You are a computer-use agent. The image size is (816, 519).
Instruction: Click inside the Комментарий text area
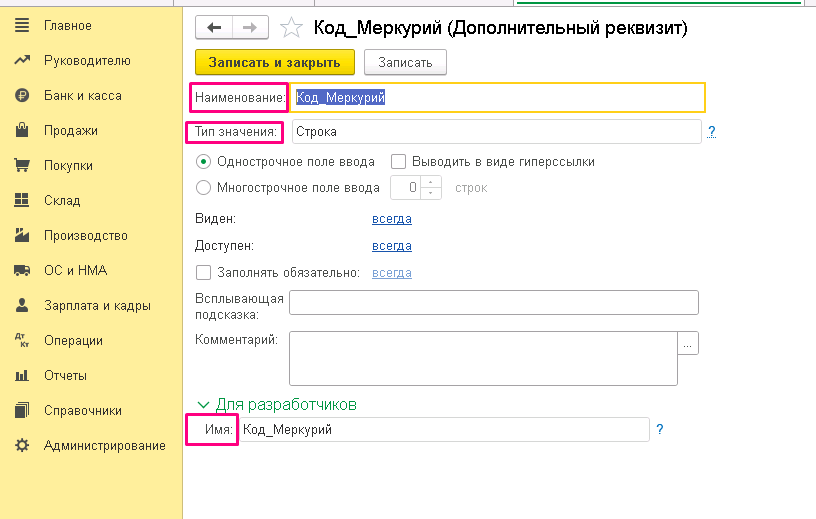[x=483, y=359]
